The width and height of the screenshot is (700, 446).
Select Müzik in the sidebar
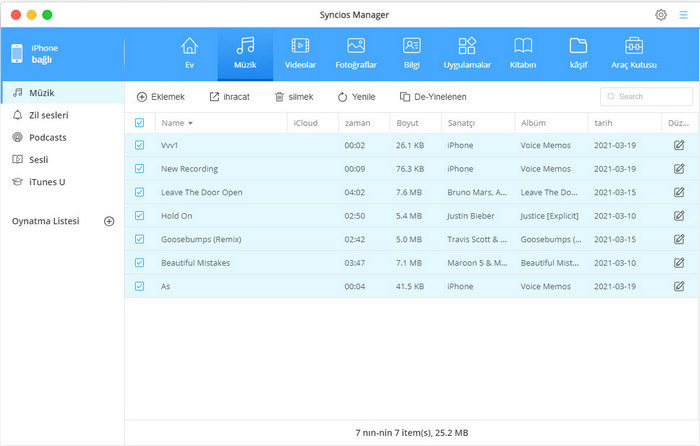pyautogui.click(x=62, y=93)
